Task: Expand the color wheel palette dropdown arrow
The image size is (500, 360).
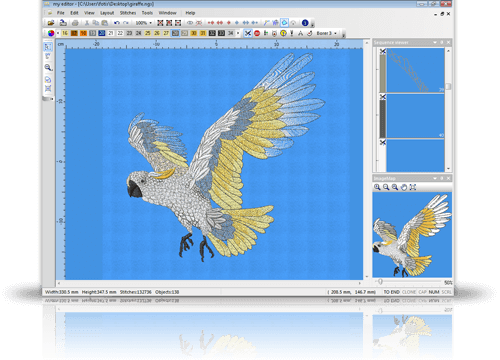Action: coord(58,33)
